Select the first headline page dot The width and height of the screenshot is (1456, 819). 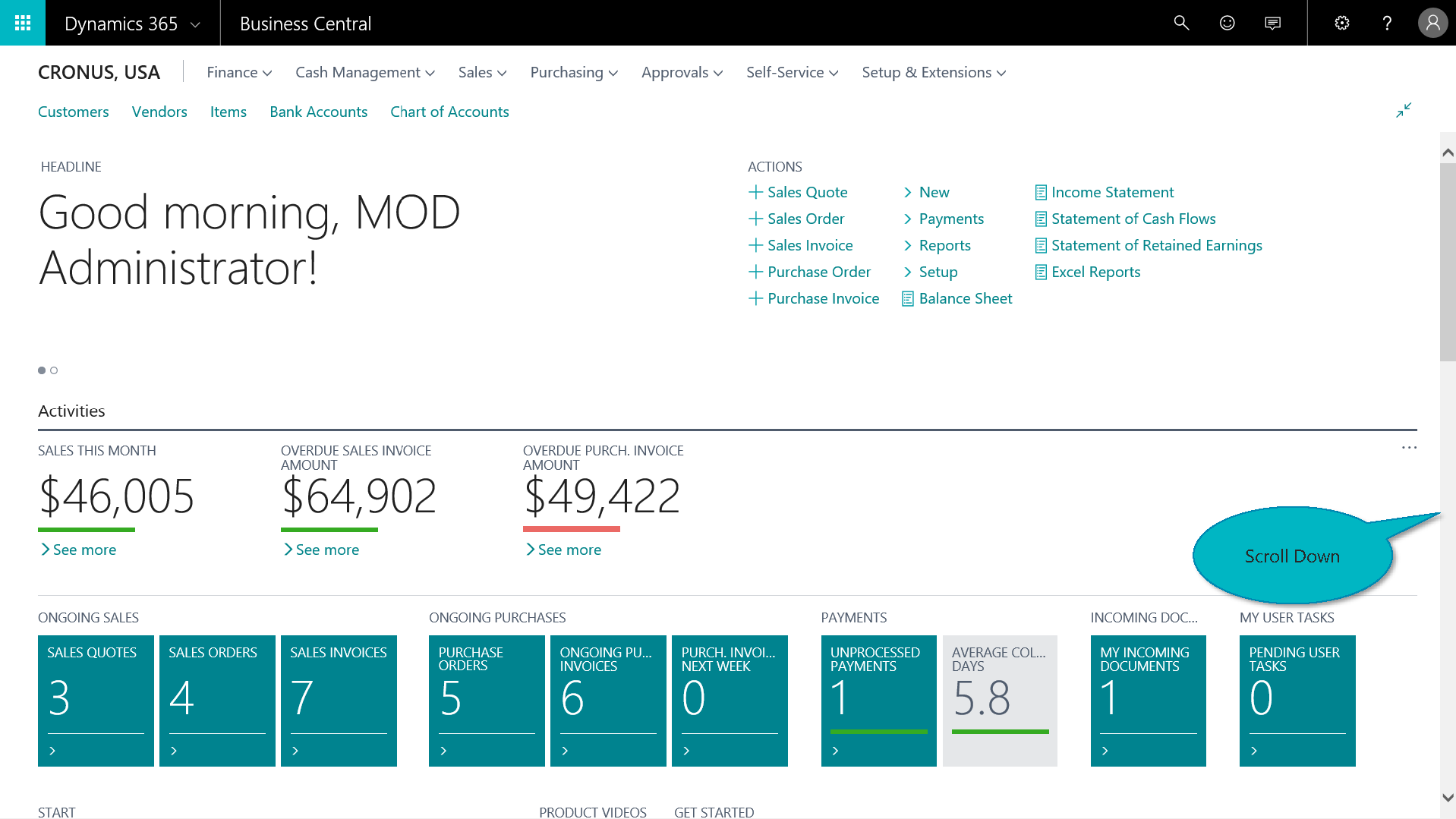(x=42, y=370)
